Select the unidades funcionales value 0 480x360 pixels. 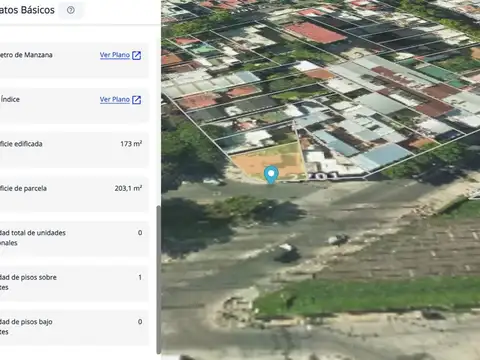click(140, 233)
